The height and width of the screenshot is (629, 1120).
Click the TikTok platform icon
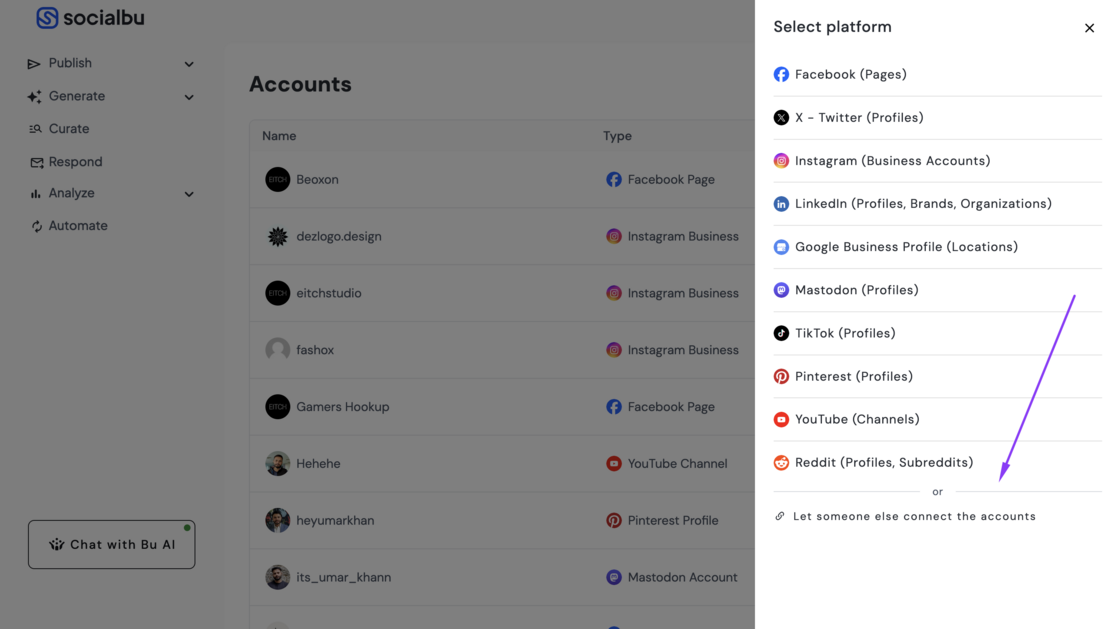coord(781,333)
